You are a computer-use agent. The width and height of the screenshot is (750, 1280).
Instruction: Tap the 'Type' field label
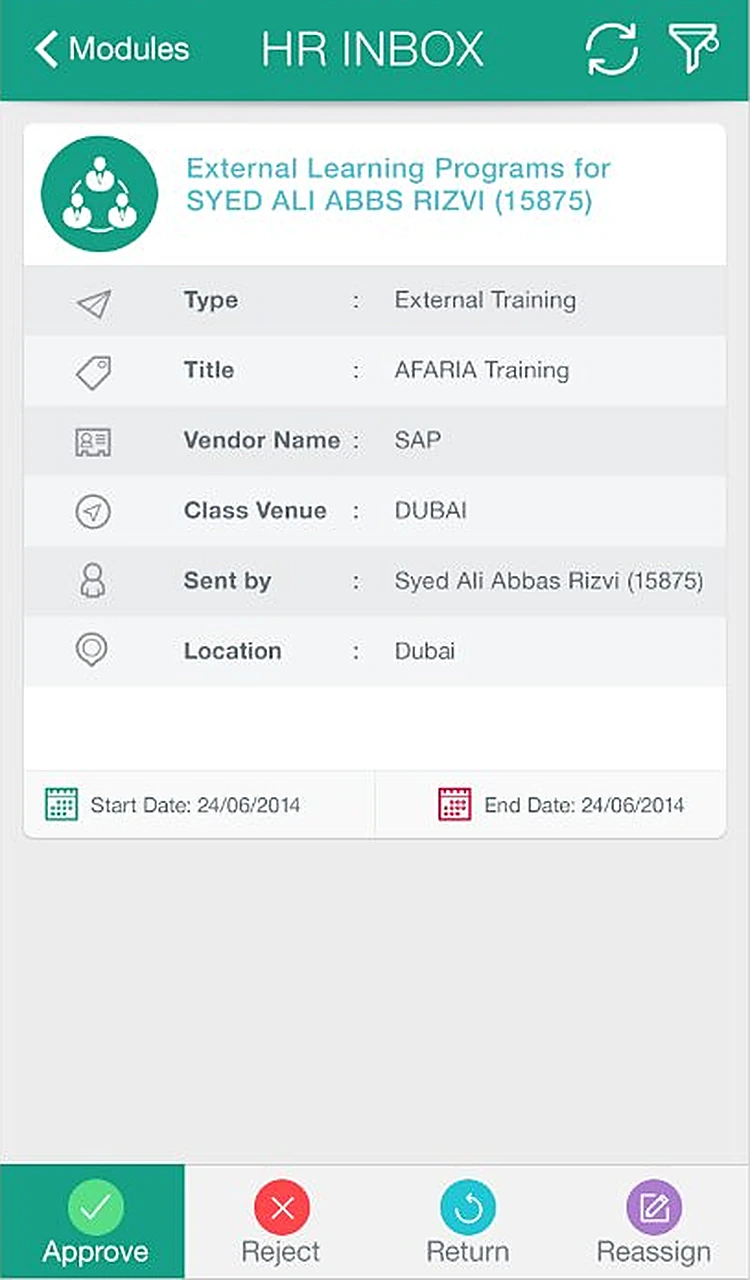[x=211, y=300]
